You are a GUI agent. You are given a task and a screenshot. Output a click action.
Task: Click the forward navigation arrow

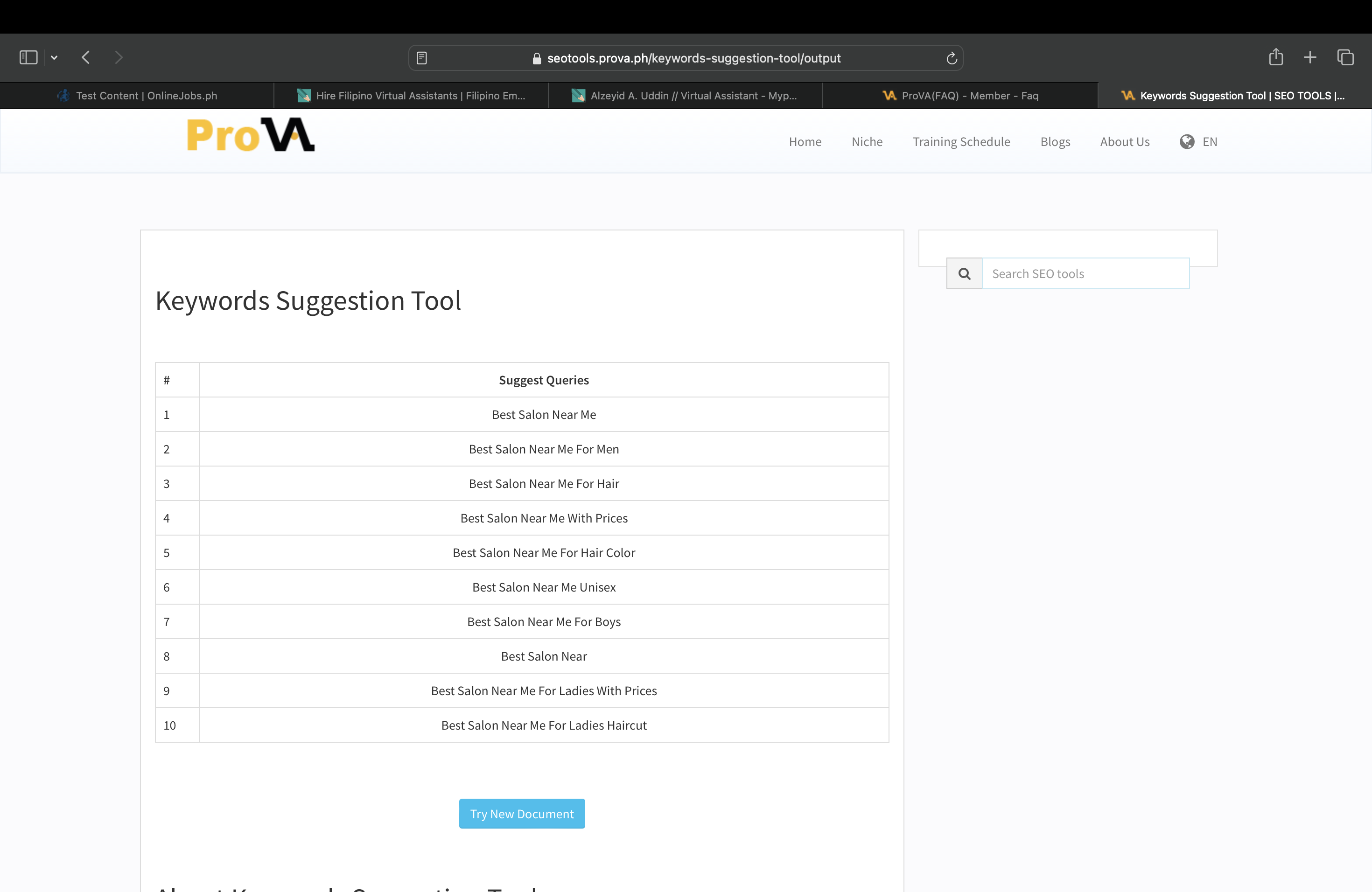(x=119, y=58)
